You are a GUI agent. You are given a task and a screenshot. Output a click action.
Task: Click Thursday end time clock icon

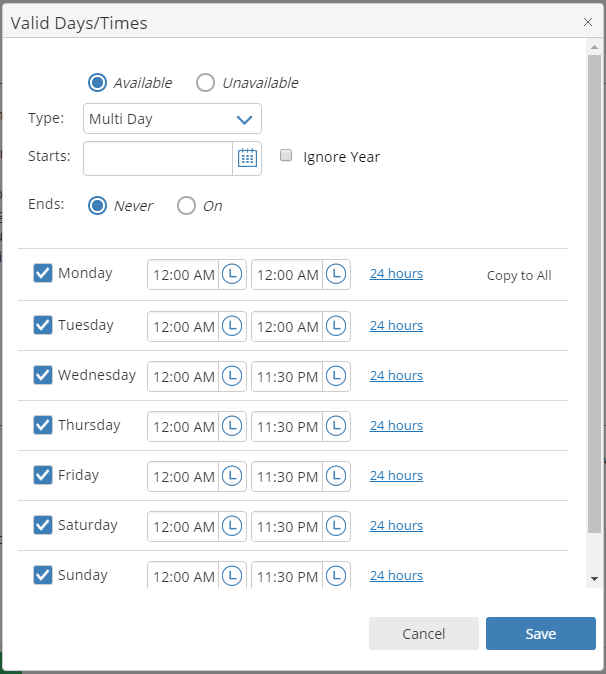pos(336,426)
